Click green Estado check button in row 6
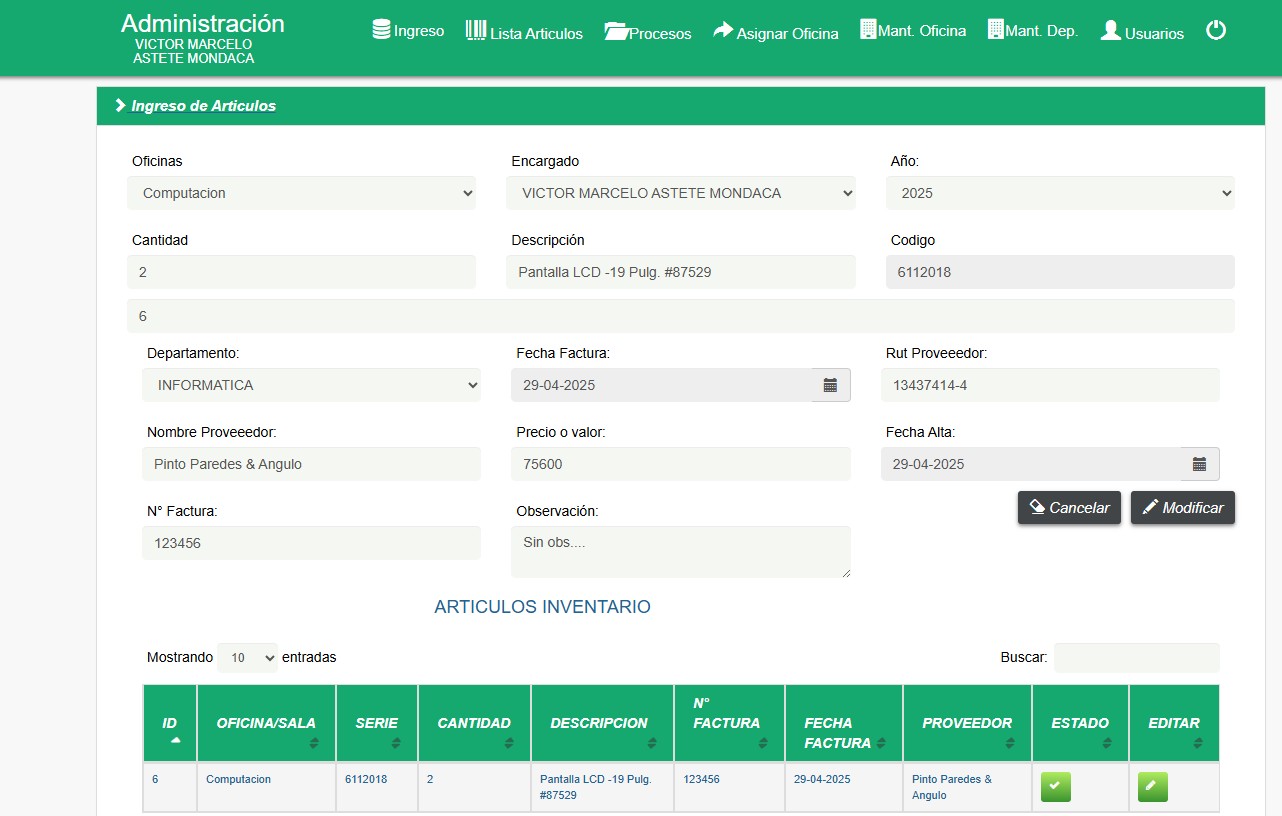The height and width of the screenshot is (816, 1282). (1056, 787)
